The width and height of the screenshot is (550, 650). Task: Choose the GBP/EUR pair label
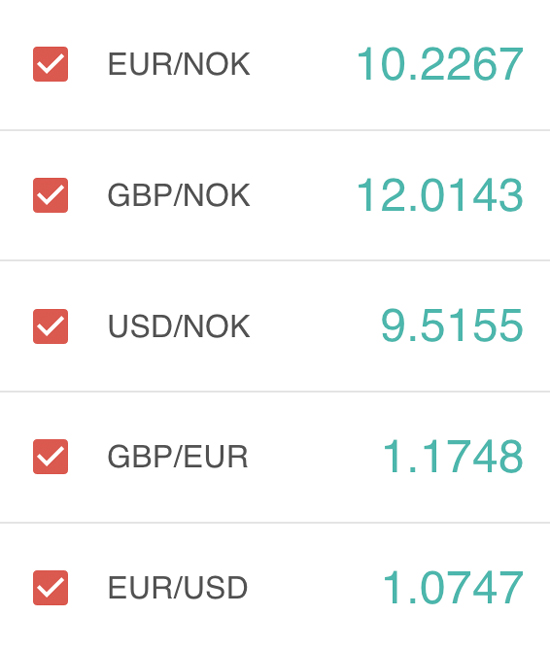tap(177, 456)
